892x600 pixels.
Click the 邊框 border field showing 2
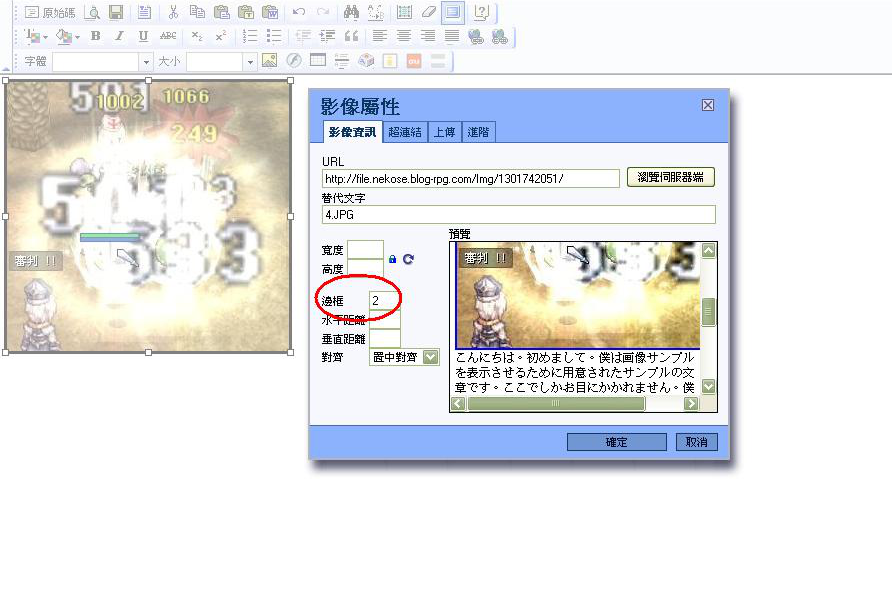[x=384, y=300]
